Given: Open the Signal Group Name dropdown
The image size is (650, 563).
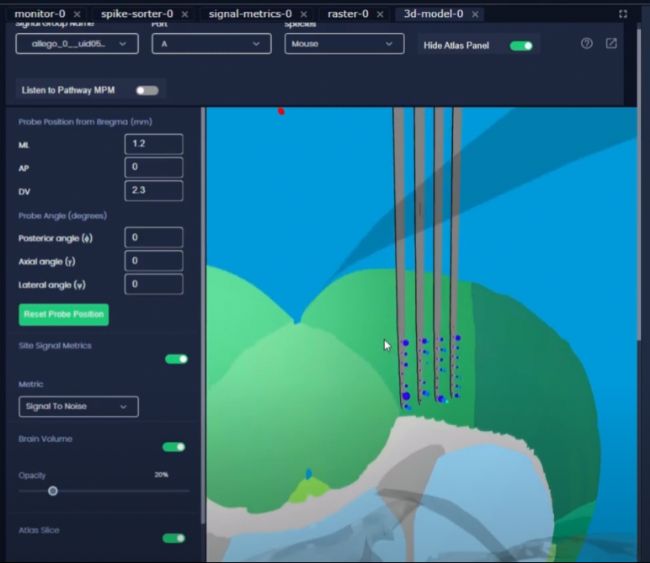Looking at the screenshot, I should [x=77, y=44].
